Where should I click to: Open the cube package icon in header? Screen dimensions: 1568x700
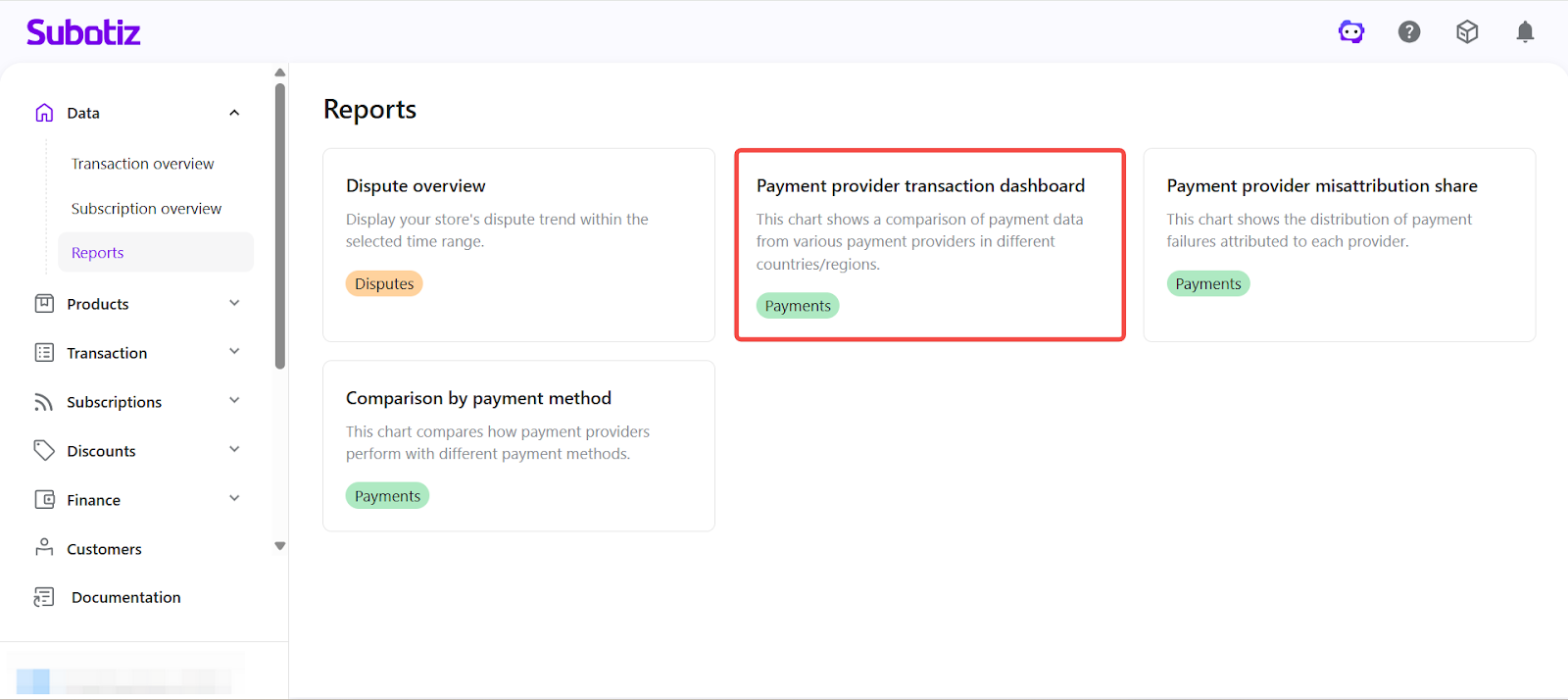point(1467,32)
